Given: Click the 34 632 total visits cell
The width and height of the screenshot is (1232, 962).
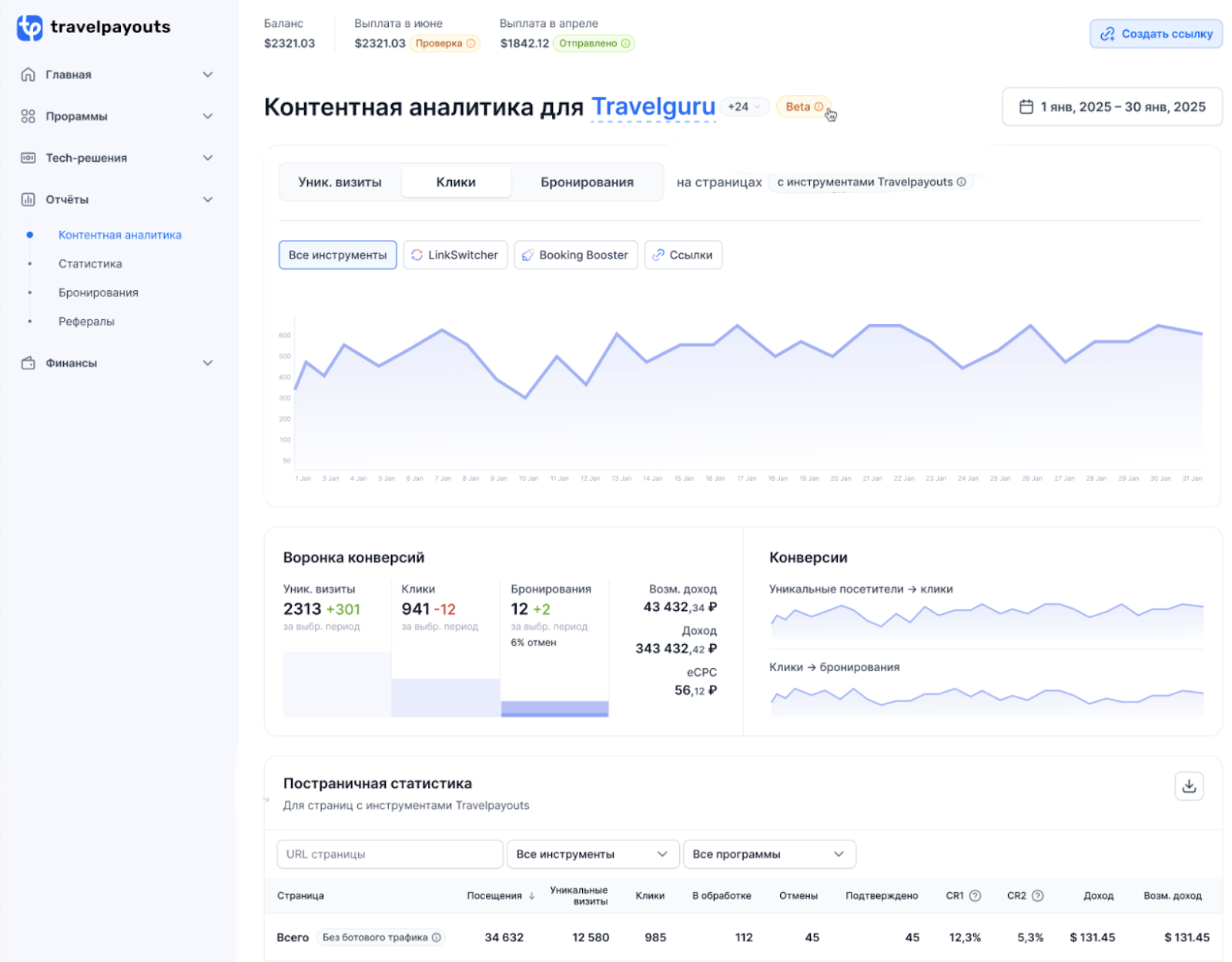Looking at the screenshot, I should 504,937.
